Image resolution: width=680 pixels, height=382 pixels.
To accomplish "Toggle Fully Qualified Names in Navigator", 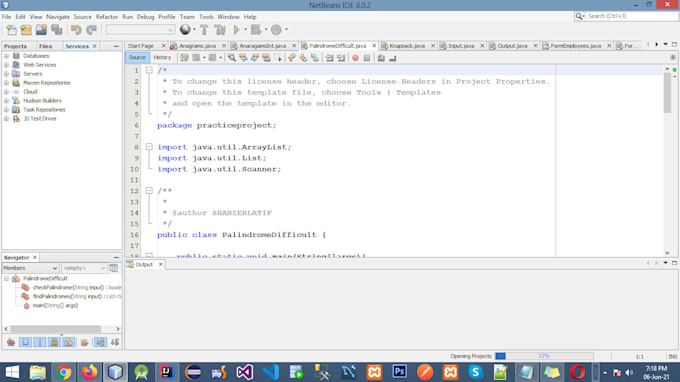I will coord(85,343).
